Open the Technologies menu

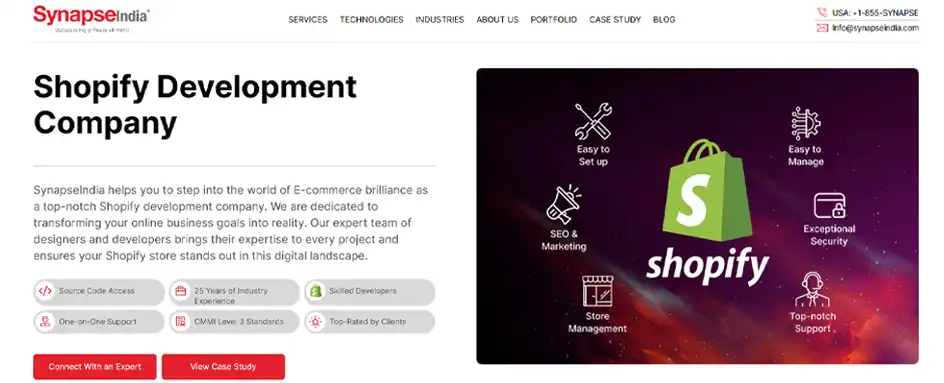[371, 19]
